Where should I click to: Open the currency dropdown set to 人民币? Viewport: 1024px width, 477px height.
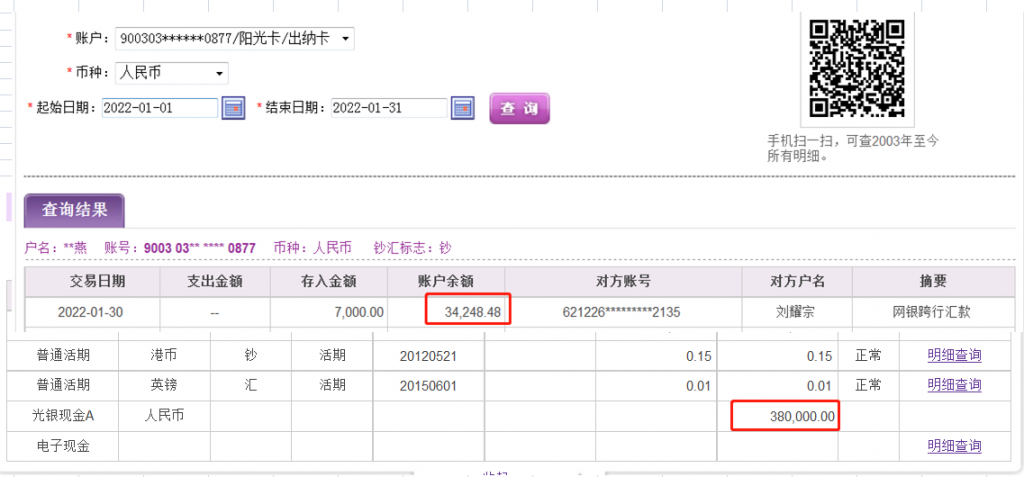[x=172, y=73]
